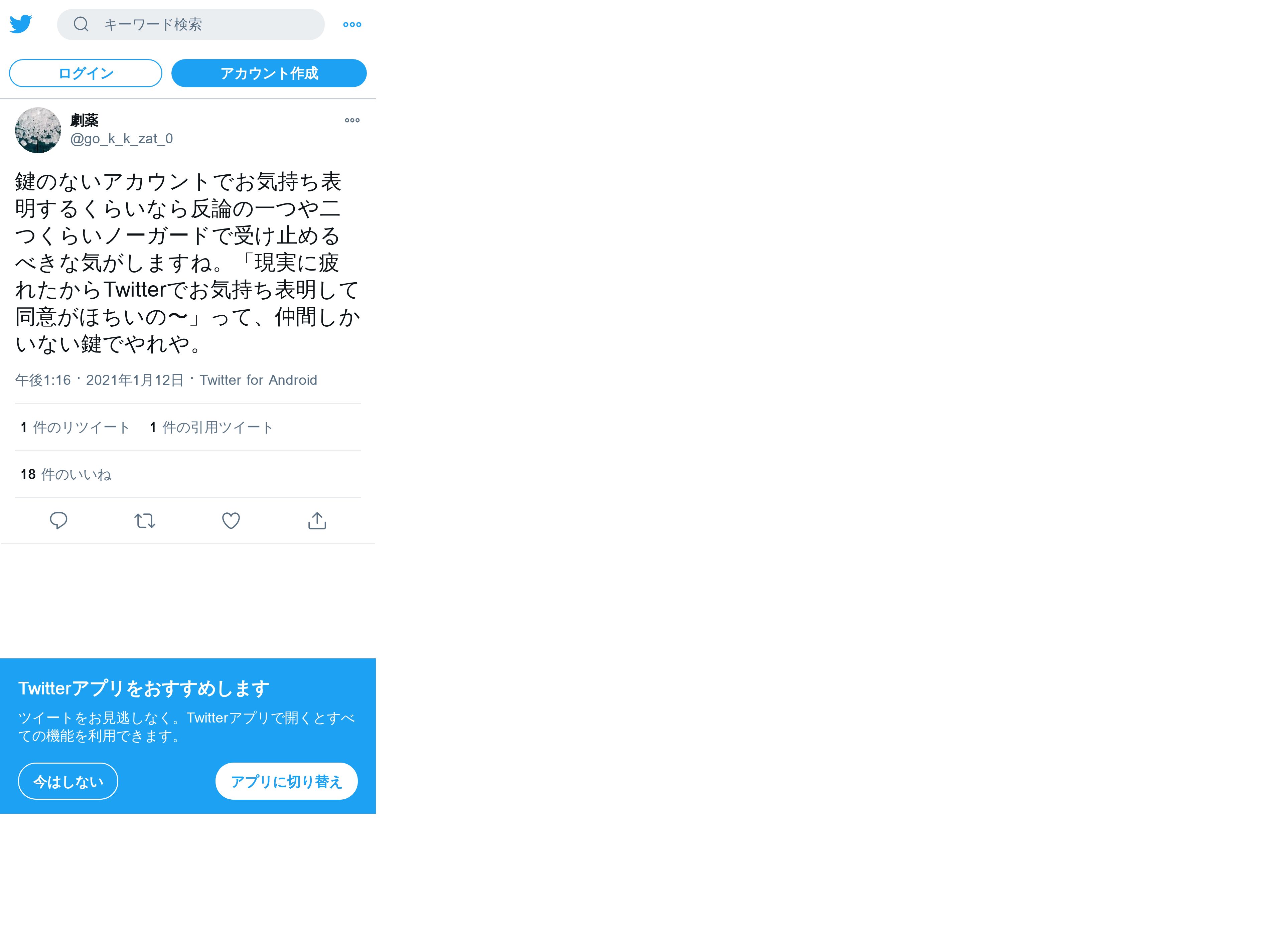Open the Twitter for Android source link
Viewport: 1287px width, 952px height.
[x=259, y=380]
